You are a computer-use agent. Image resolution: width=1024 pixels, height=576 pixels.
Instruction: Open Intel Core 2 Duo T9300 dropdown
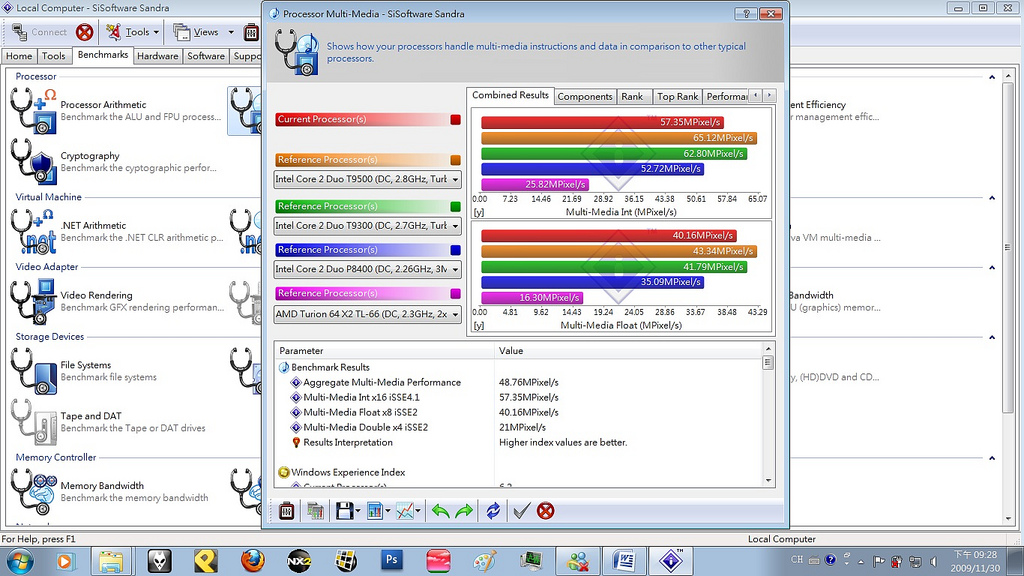pos(368,226)
